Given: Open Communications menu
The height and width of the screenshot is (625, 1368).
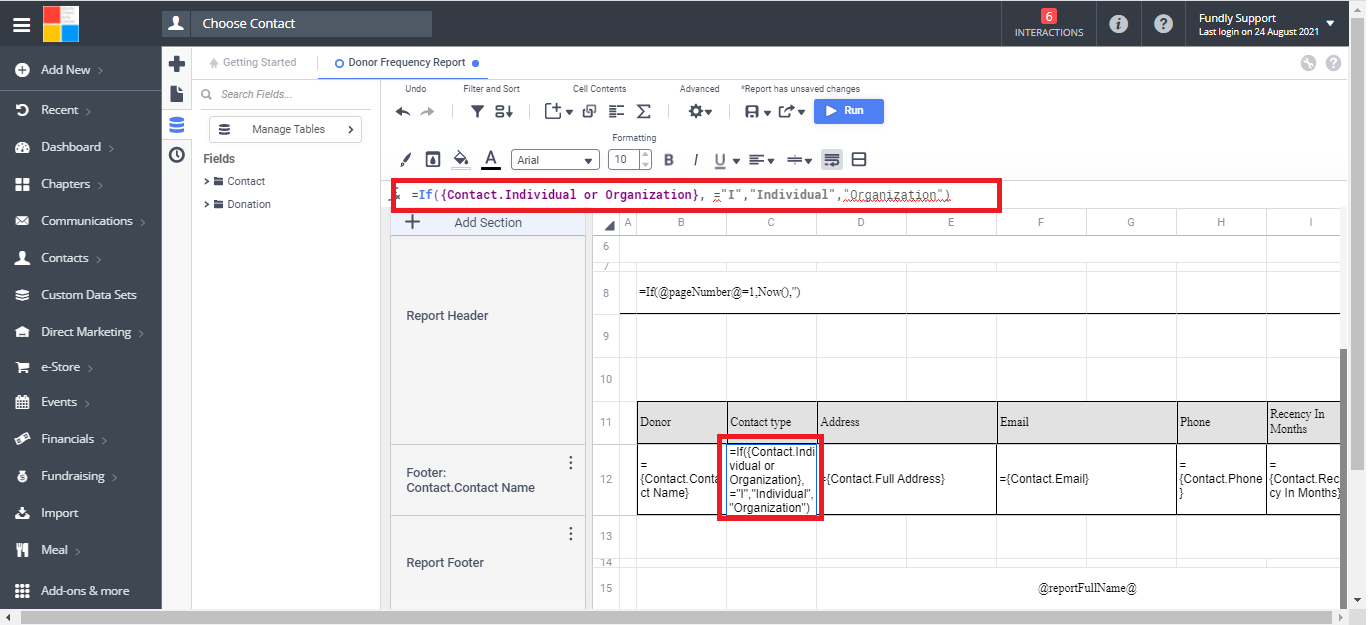Looking at the screenshot, I should point(86,221).
